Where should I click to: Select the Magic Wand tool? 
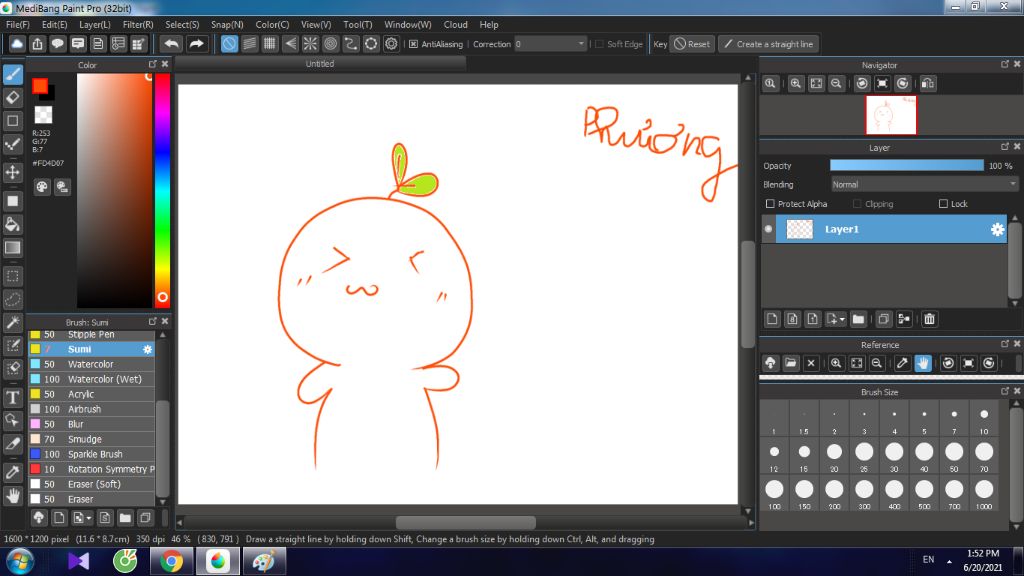pos(12,323)
